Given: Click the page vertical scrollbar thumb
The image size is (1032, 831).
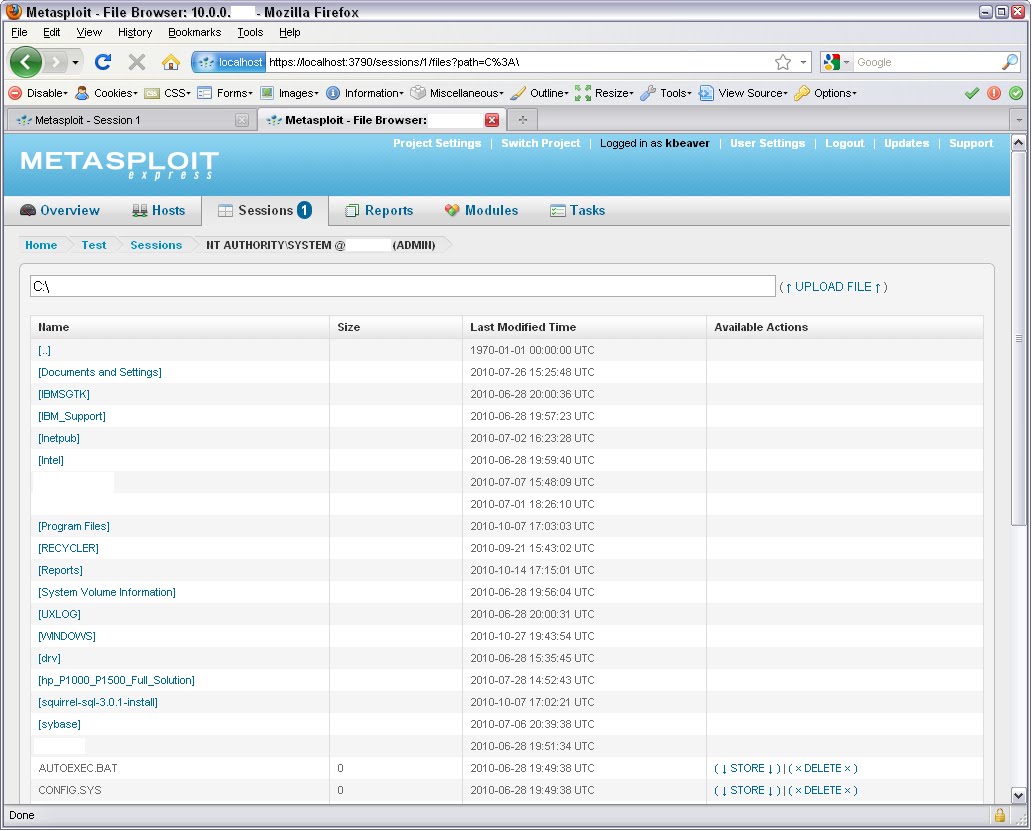Looking at the screenshot, I should point(1018,339).
